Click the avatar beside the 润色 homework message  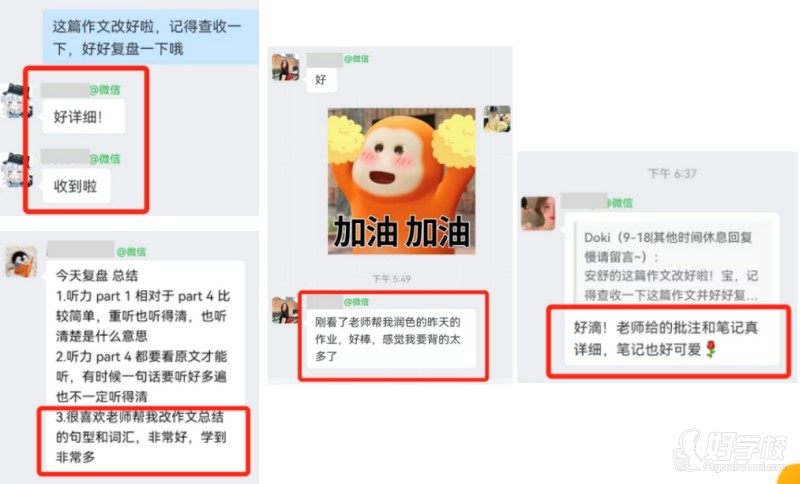pyautogui.click(x=286, y=310)
